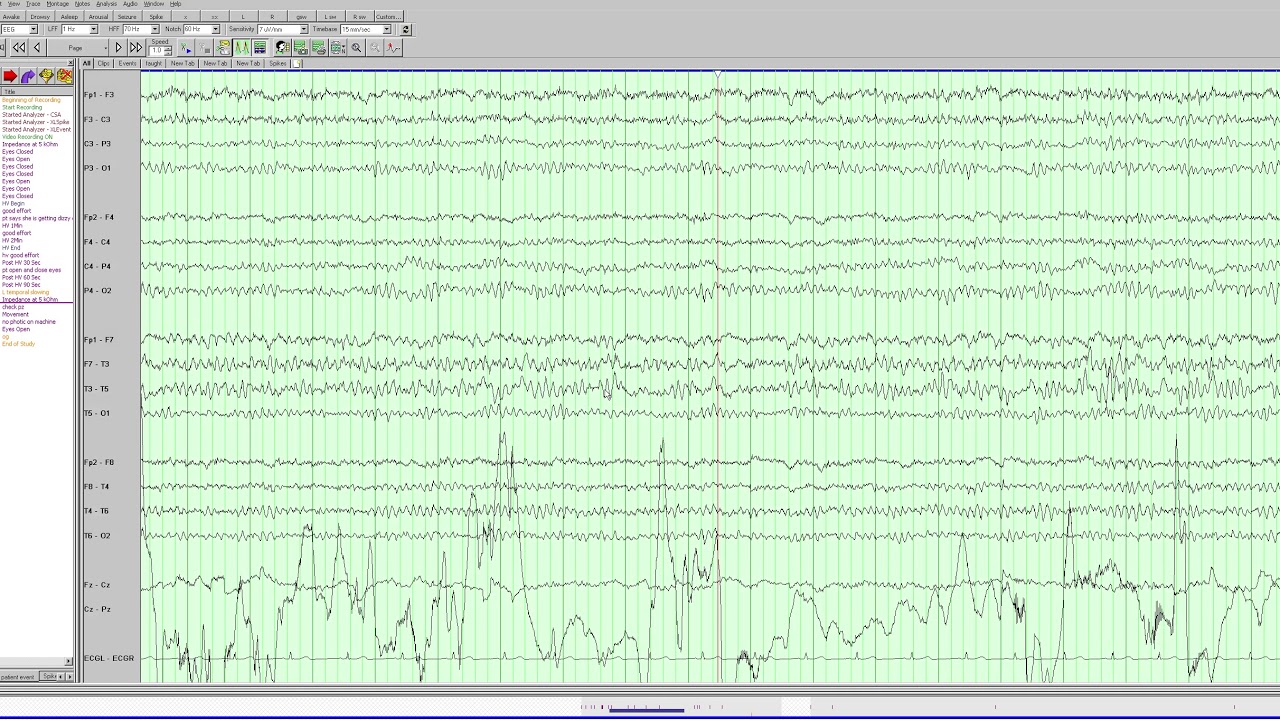This screenshot has height=720, width=1280.
Task: Click the Fp1 - F3 channel label
Action: 98,95
